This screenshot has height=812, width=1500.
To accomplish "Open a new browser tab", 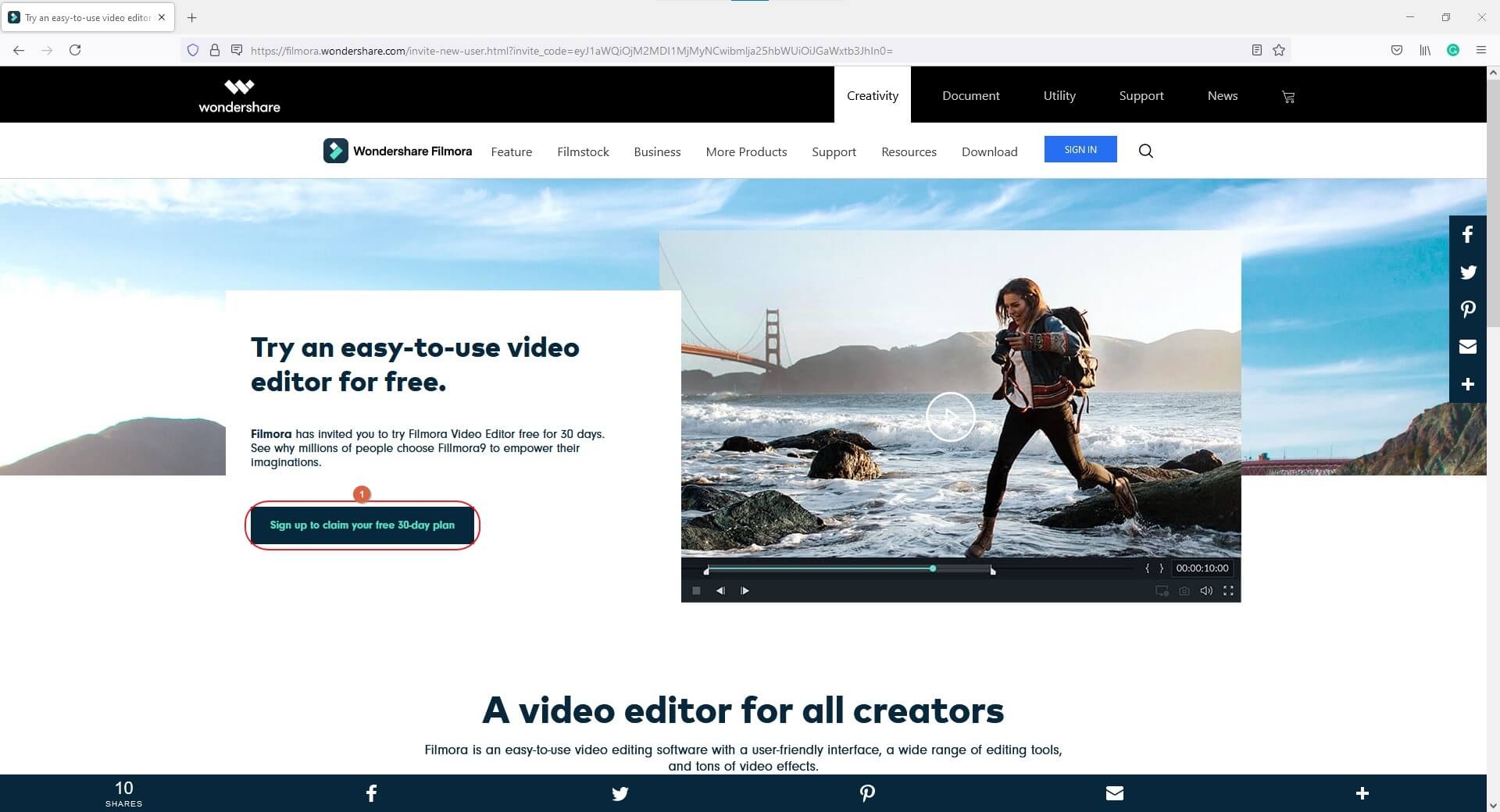I will (192, 17).
